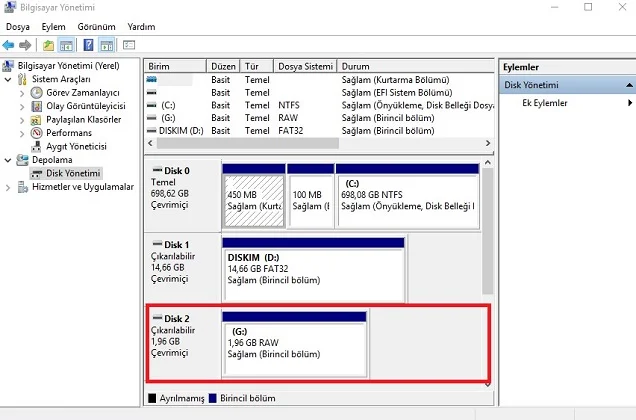Select the EFI Sistem Bölümü volume row
This screenshot has width=636, height=420.
[x=319, y=93]
